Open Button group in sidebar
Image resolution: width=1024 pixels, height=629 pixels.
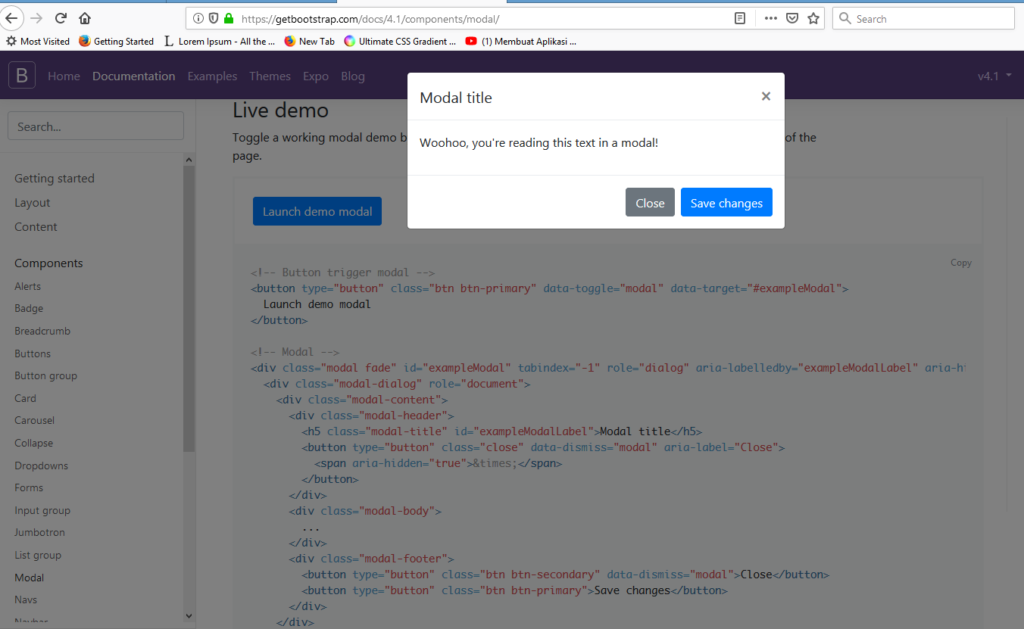(46, 376)
